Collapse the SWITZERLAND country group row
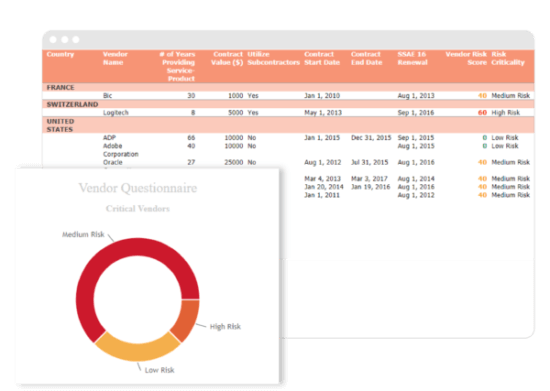 pyautogui.click(x=288, y=104)
